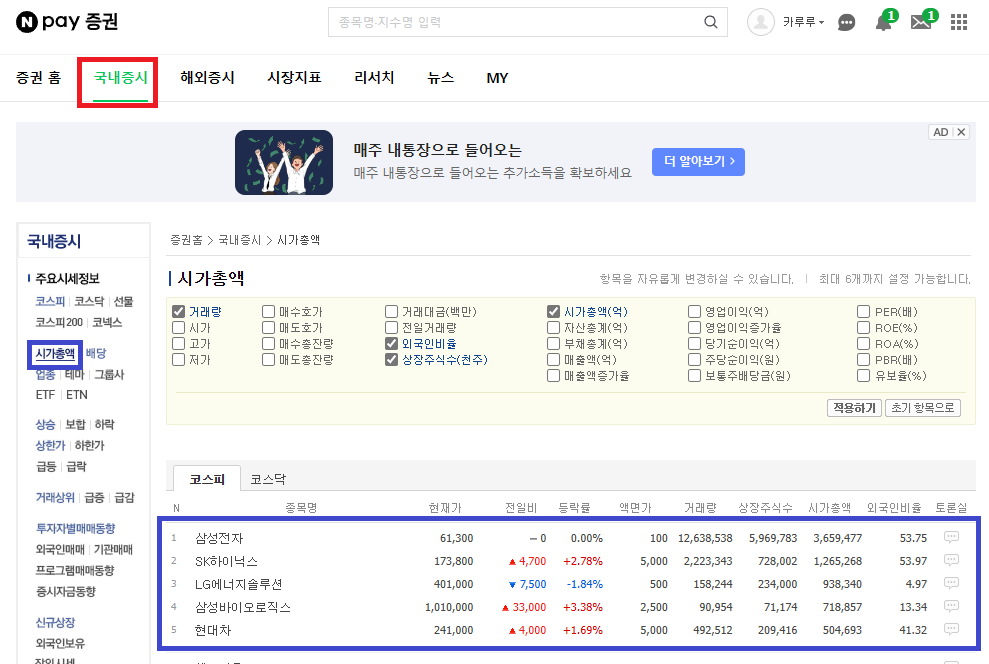Check the 영업이익(억) checkbox
The height and width of the screenshot is (664, 989).
pyautogui.click(x=694, y=312)
